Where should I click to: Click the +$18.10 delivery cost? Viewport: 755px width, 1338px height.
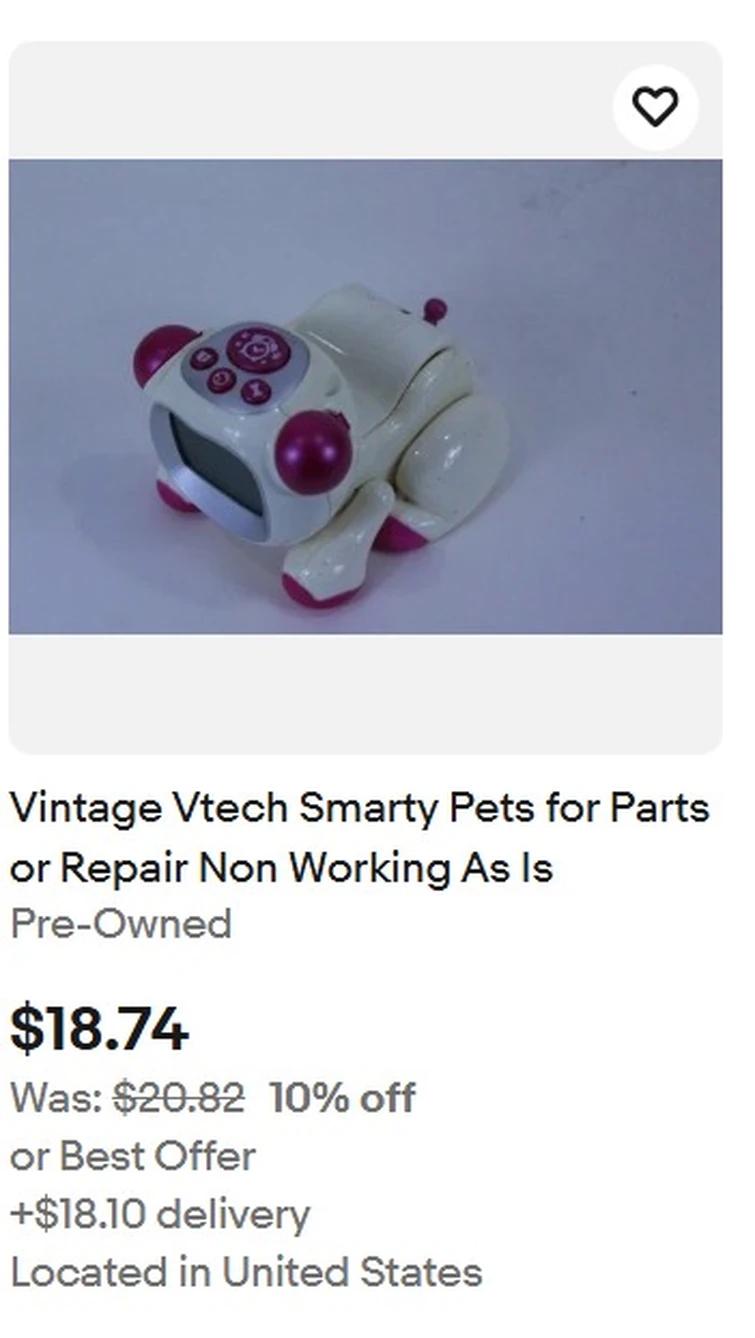160,1215
